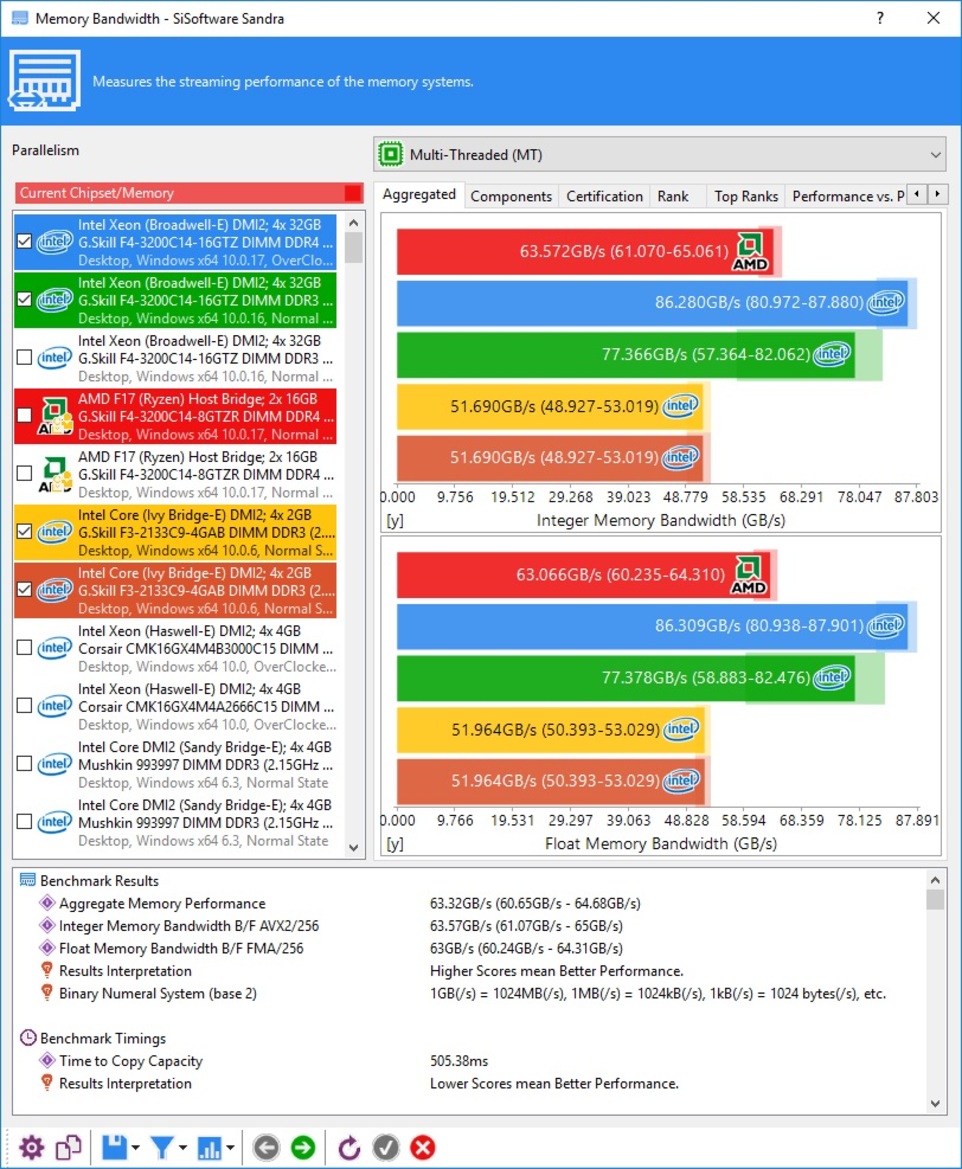Click the app icon in the title bar
The height and width of the screenshot is (1169, 962).
(19, 18)
